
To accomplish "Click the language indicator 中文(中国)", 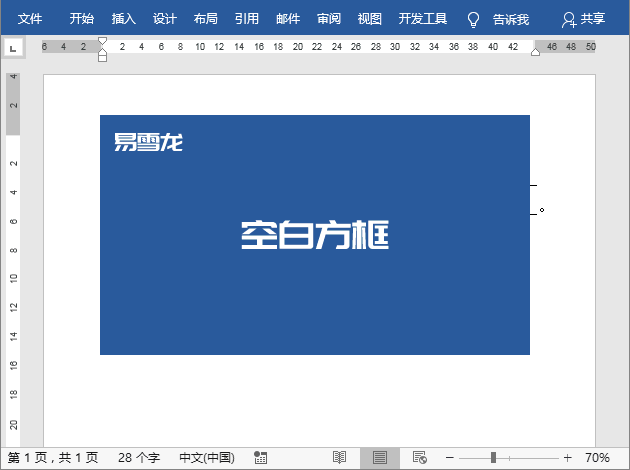I will click(207, 458).
